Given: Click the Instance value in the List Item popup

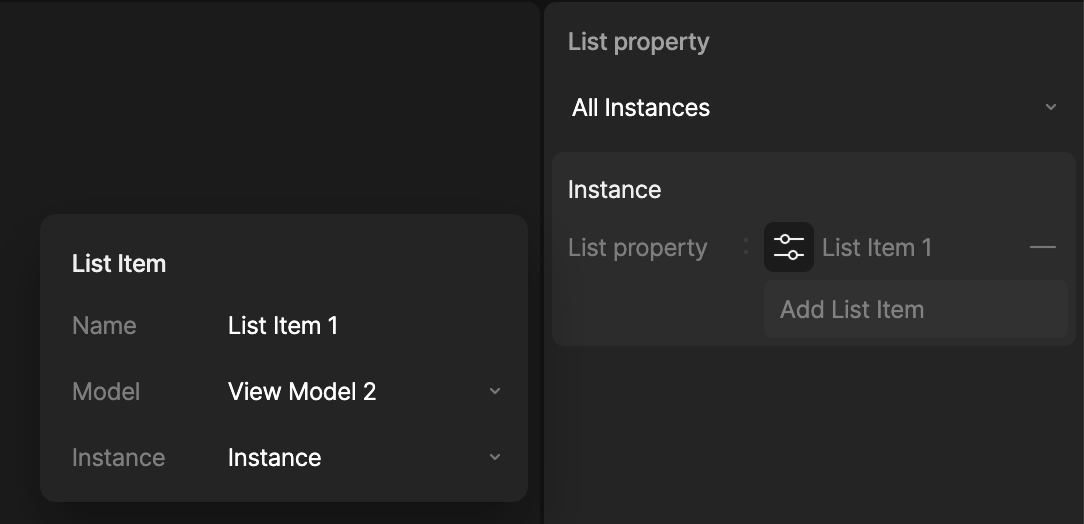Looking at the screenshot, I should click(x=274, y=458).
